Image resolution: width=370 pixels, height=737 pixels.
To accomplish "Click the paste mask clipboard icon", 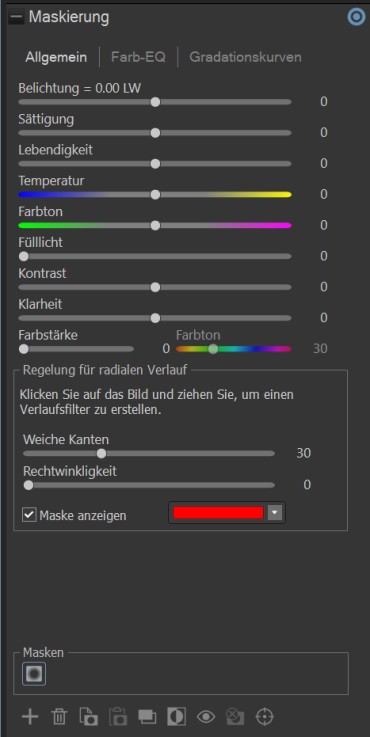I will click(x=118, y=717).
